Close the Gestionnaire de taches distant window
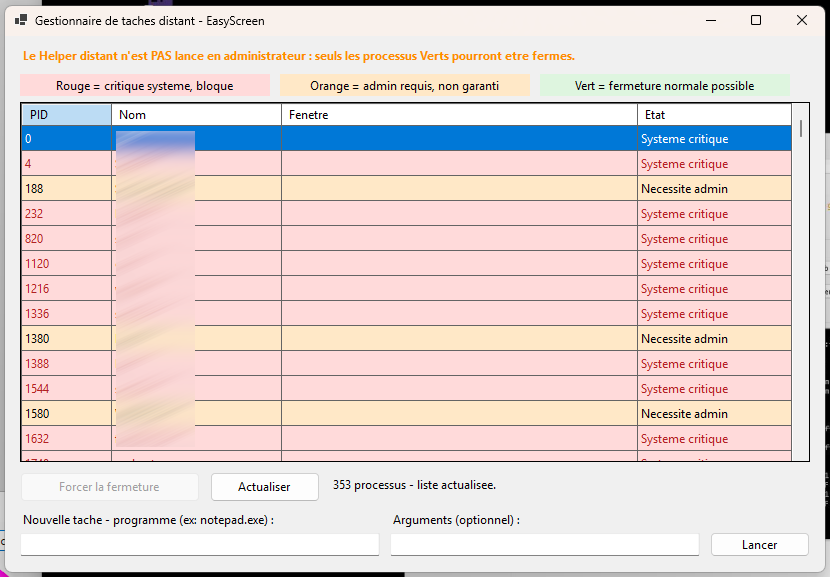830x577 pixels. (x=801, y=20)
